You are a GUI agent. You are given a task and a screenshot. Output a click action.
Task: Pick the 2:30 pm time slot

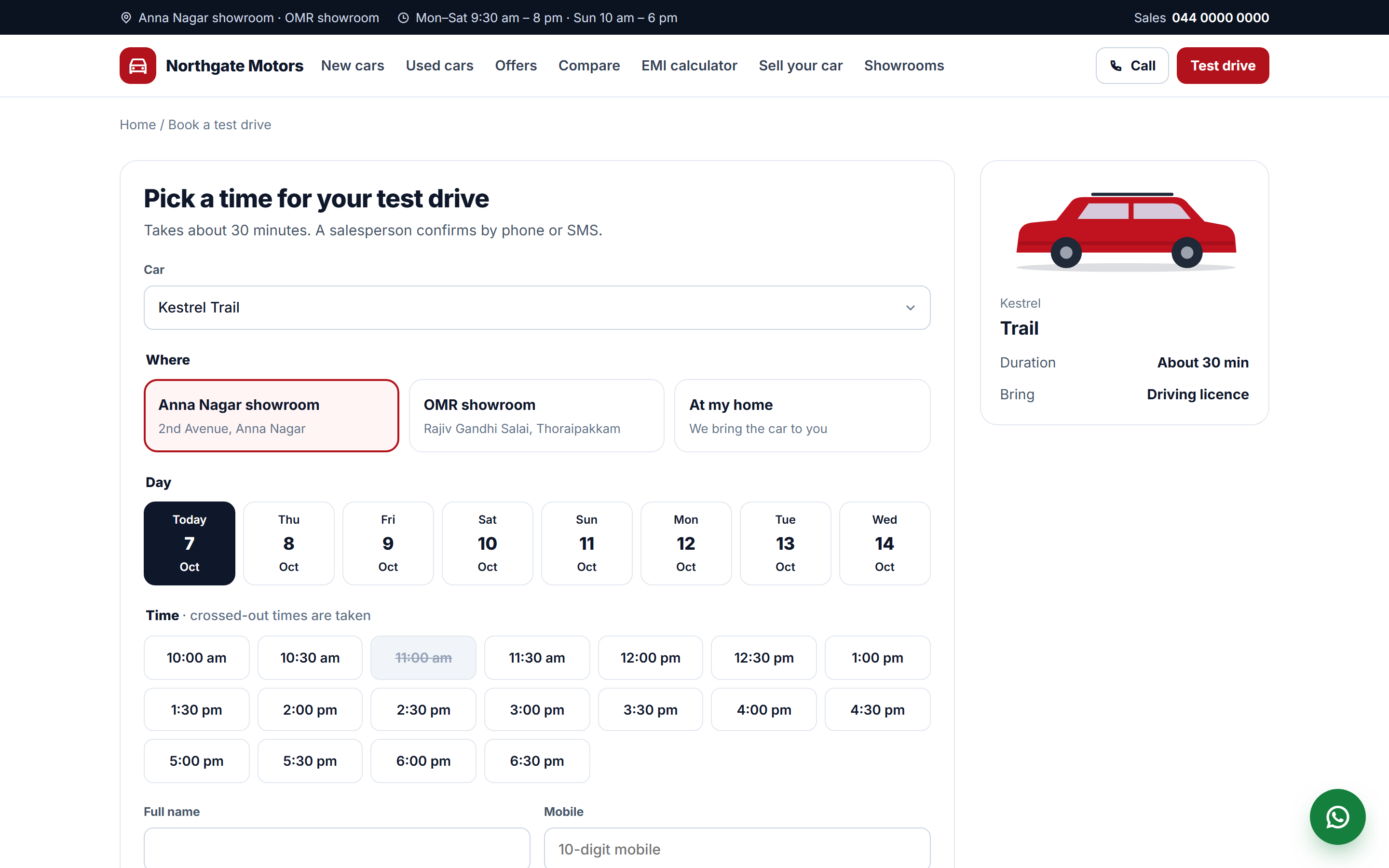(423, 709)
